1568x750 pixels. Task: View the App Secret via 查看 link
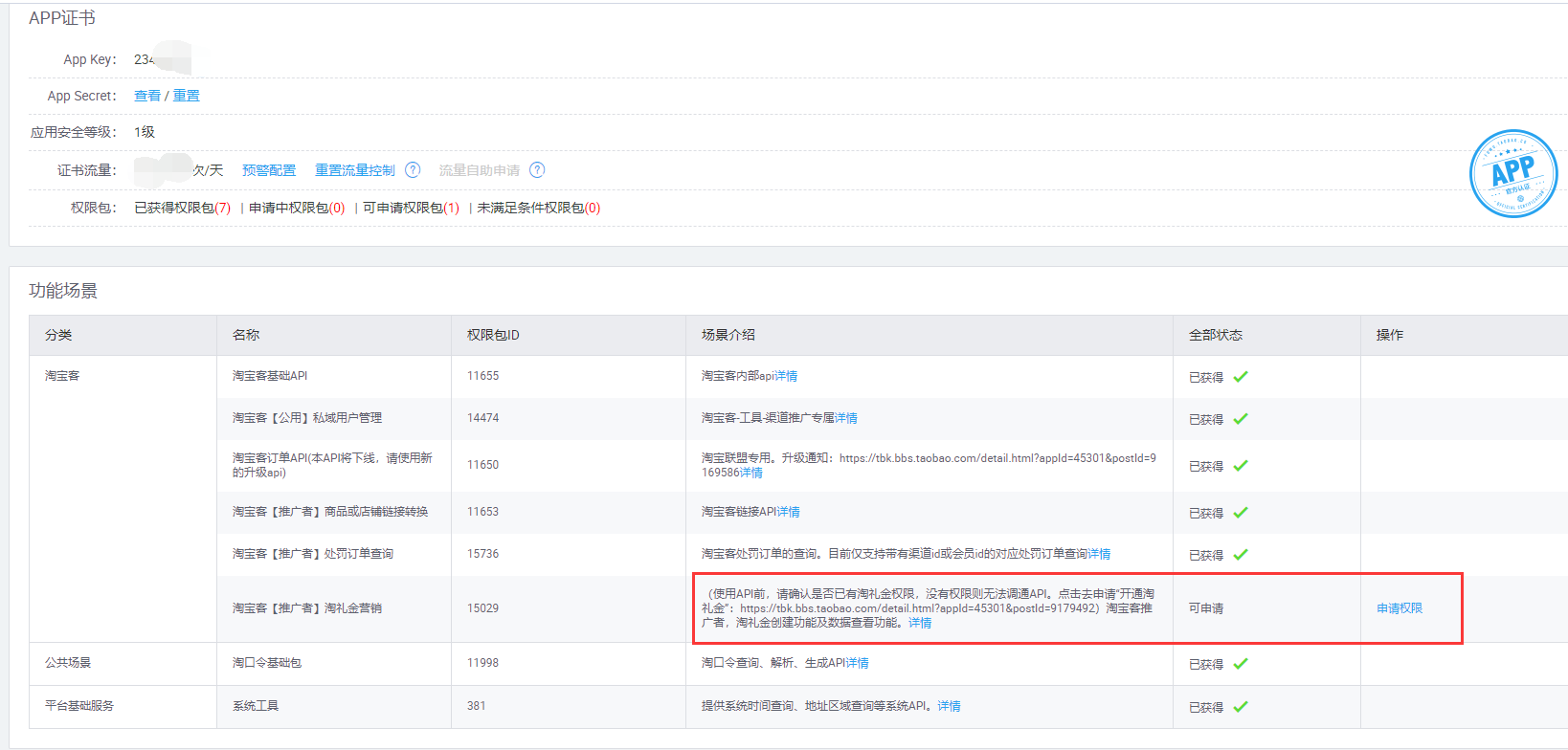[x=147, y=96]
